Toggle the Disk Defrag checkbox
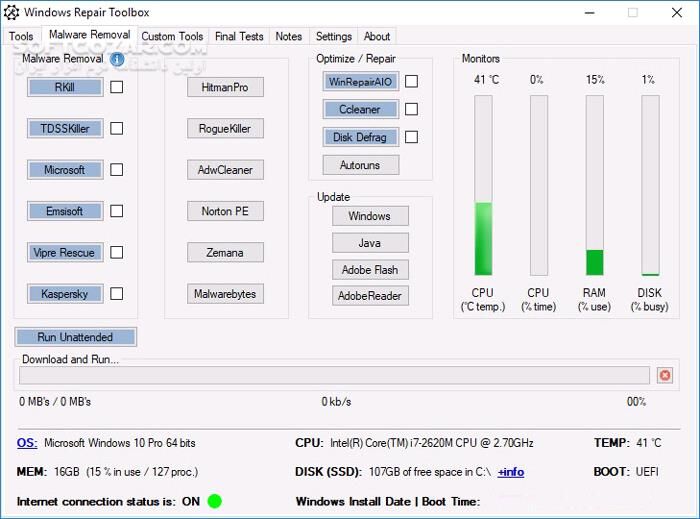Viewport: 700px width, 519px height. [411, 137]
